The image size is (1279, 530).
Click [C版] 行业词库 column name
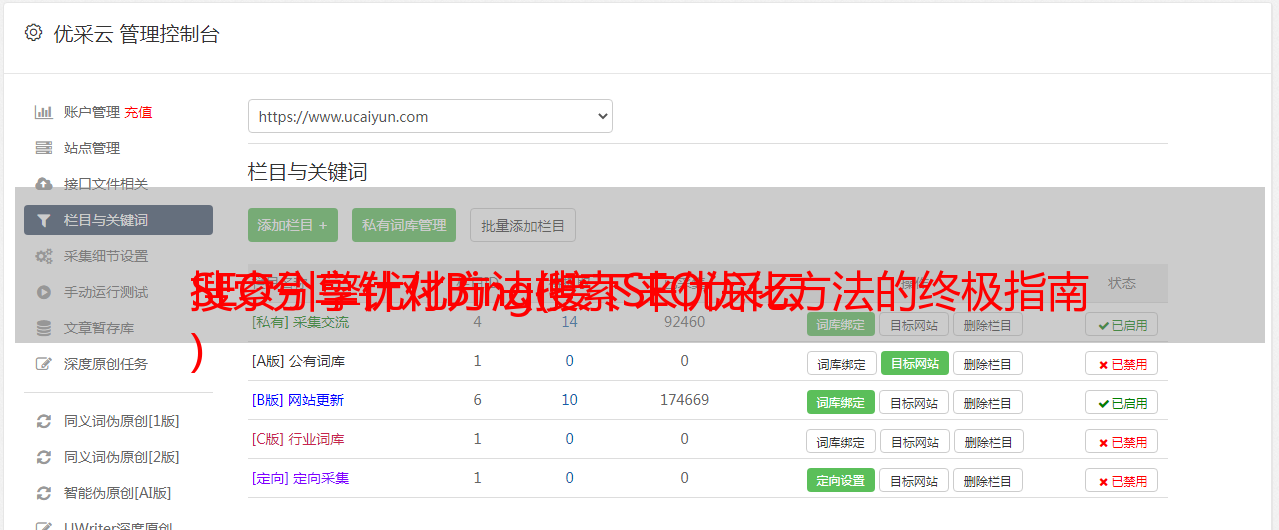coord(298,439)
